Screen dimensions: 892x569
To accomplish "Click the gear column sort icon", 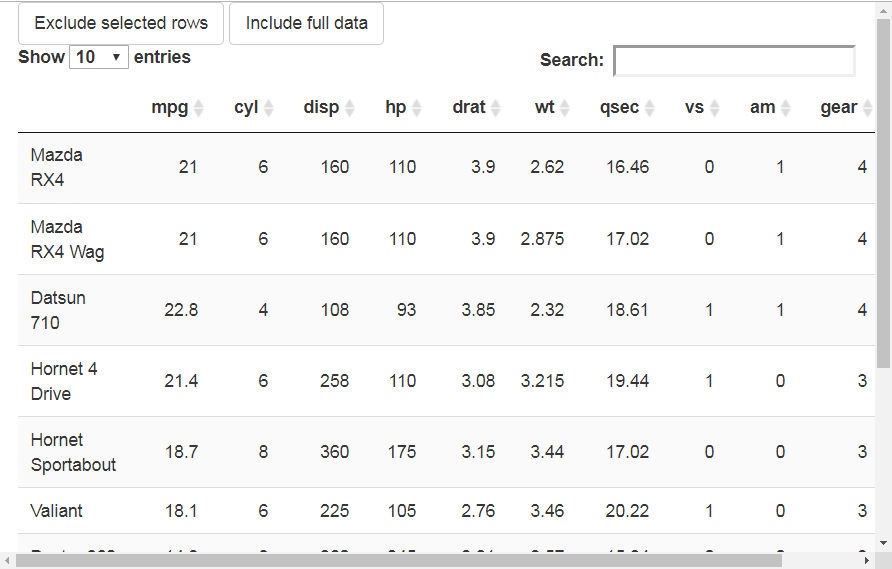I will pyautogui.click(x=866, y=108).
